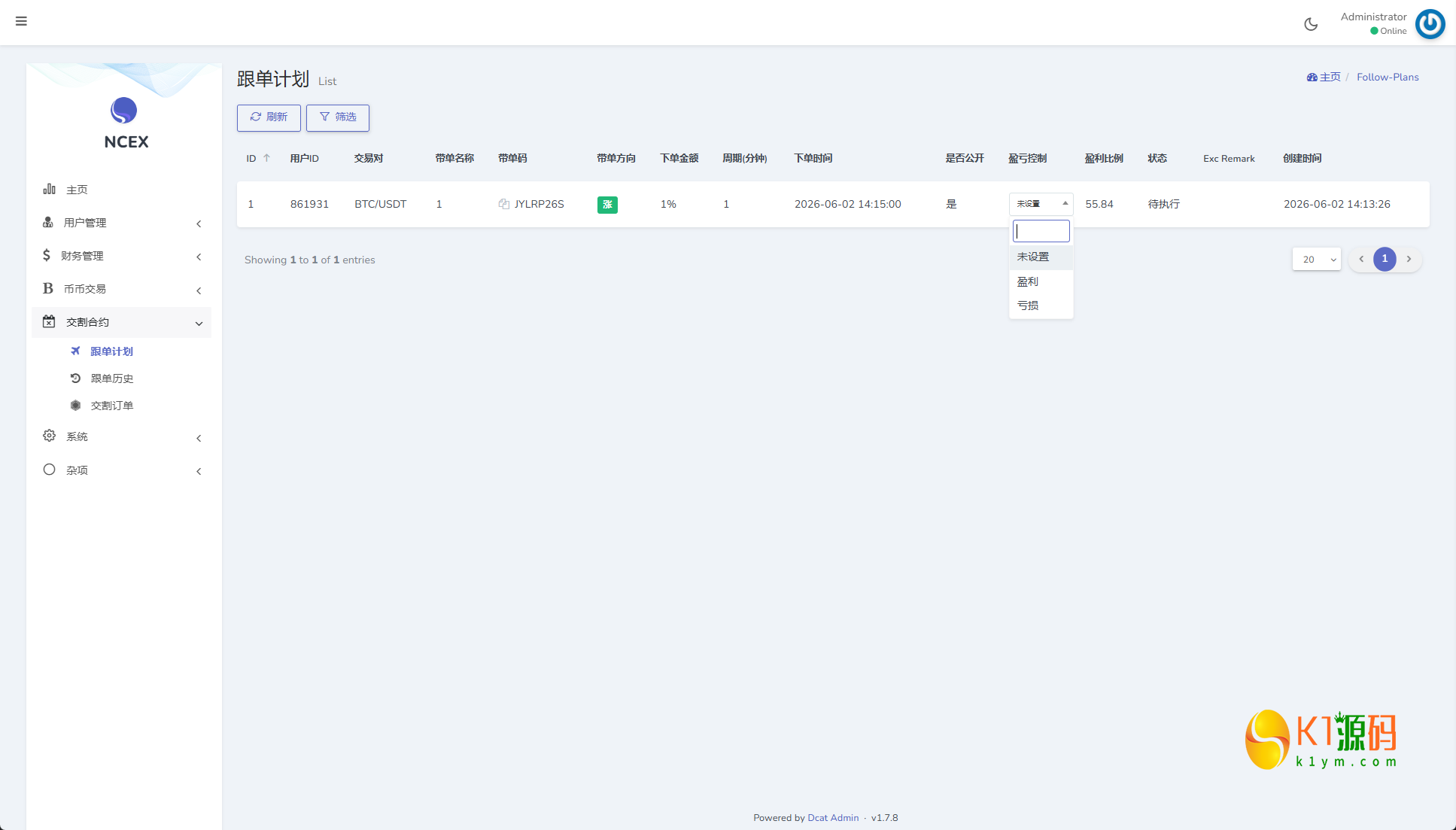Click the 55.84 profit ratio value
The height and width of the screenshot is (830, 1456).
pyautogui.click(x=1099, y=204)
